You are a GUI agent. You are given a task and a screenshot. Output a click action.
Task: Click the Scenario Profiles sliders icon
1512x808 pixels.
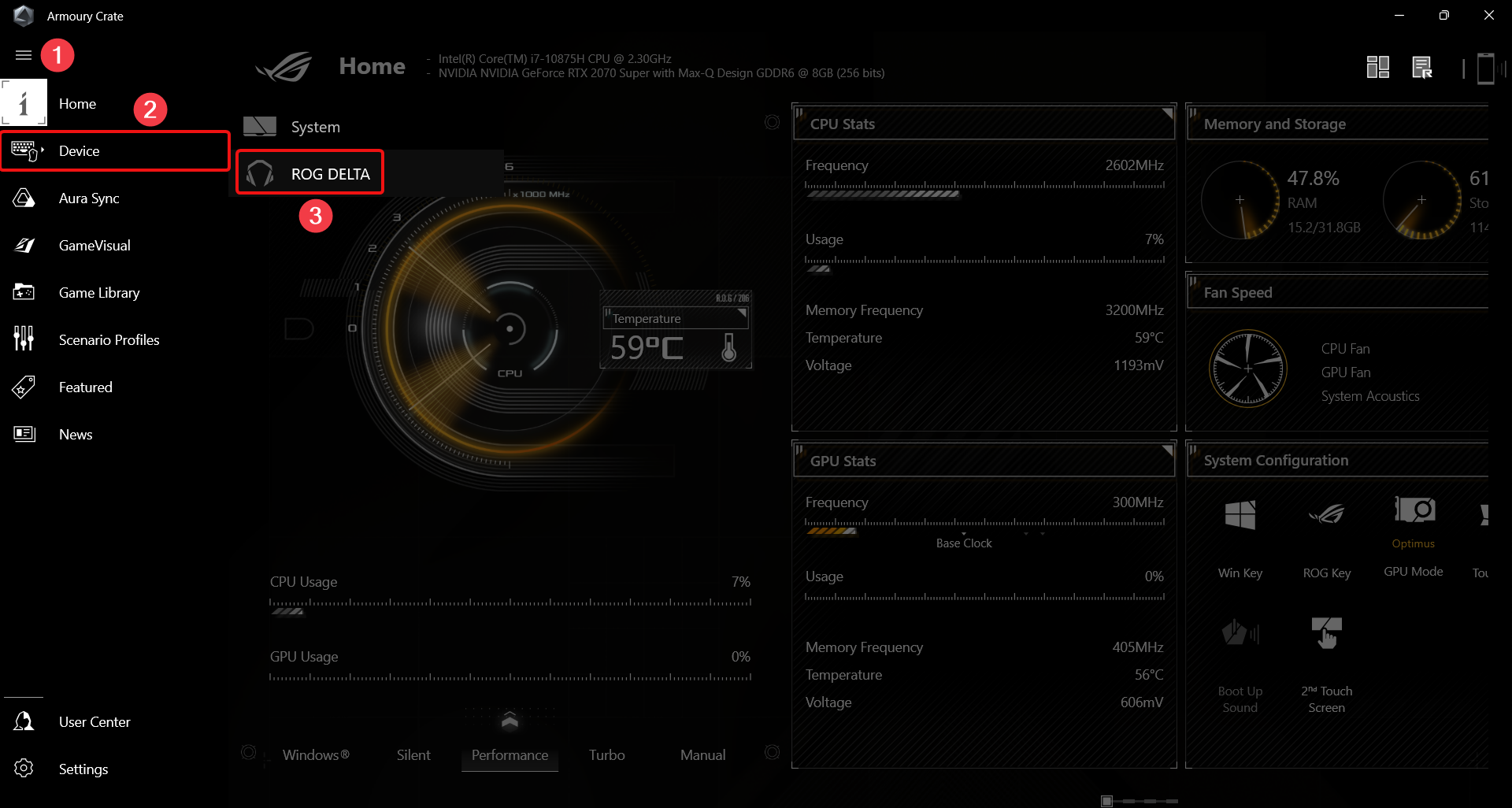pos(24,339)
